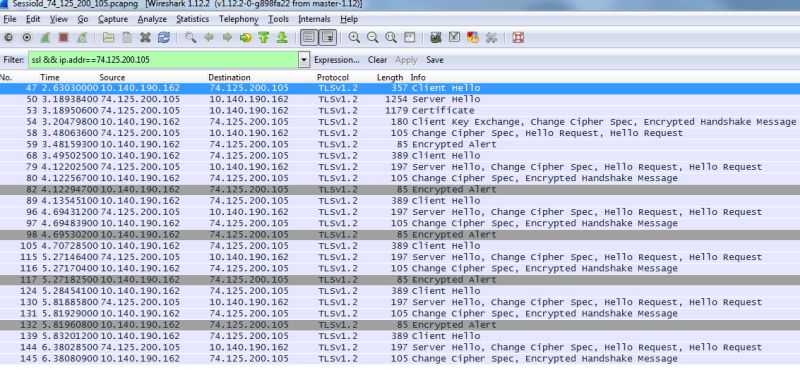Sort by the Destination column header

(229, 78)
